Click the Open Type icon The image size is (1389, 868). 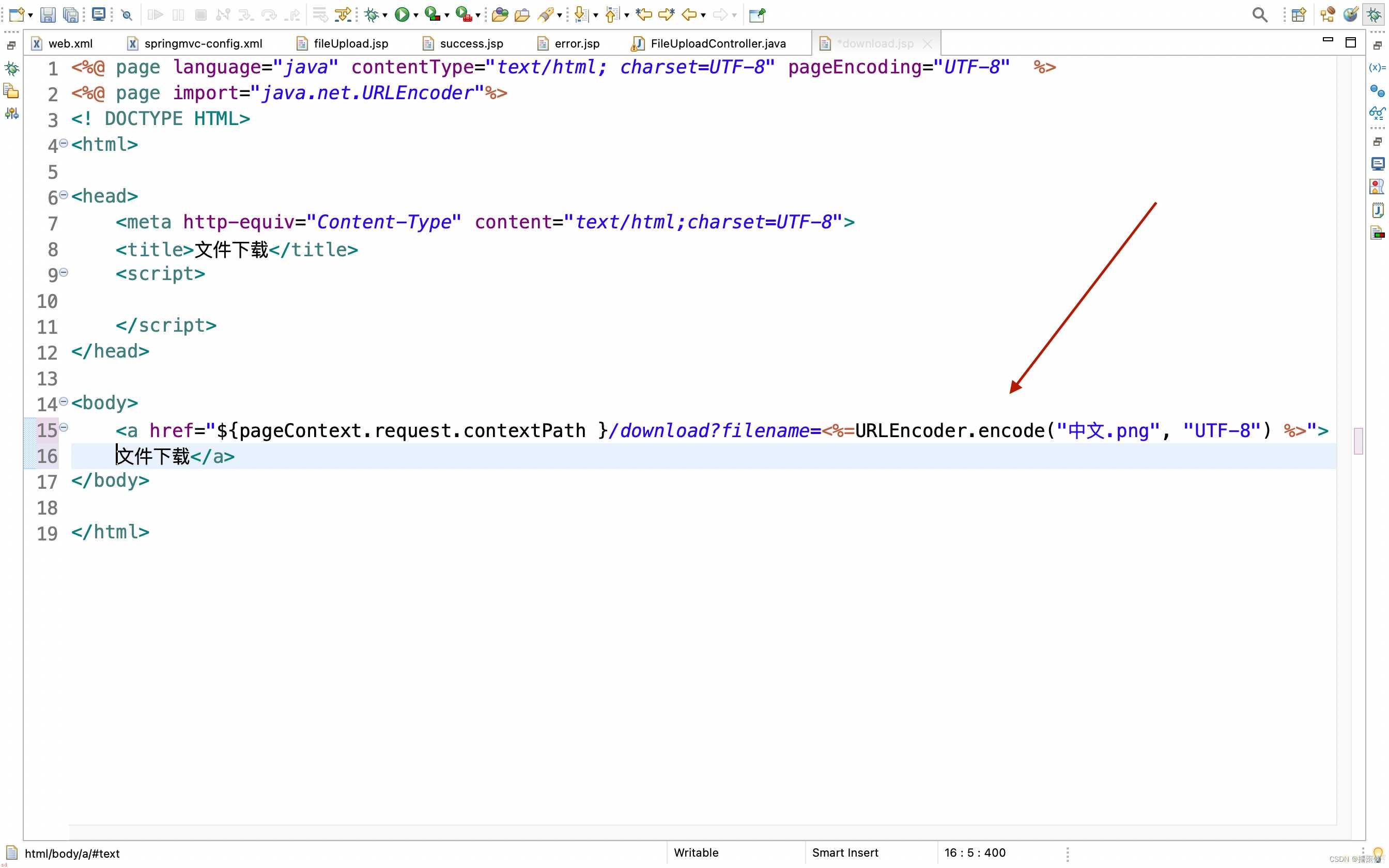click(x=500, y=14)
